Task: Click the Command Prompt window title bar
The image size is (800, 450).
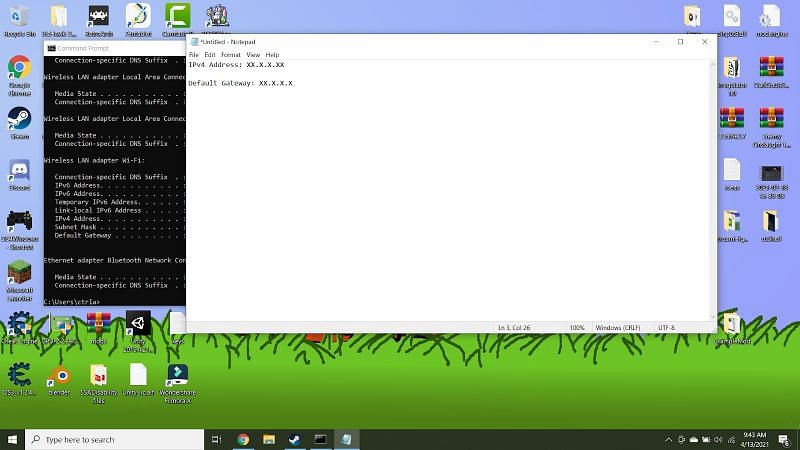Action: point(110,48)
